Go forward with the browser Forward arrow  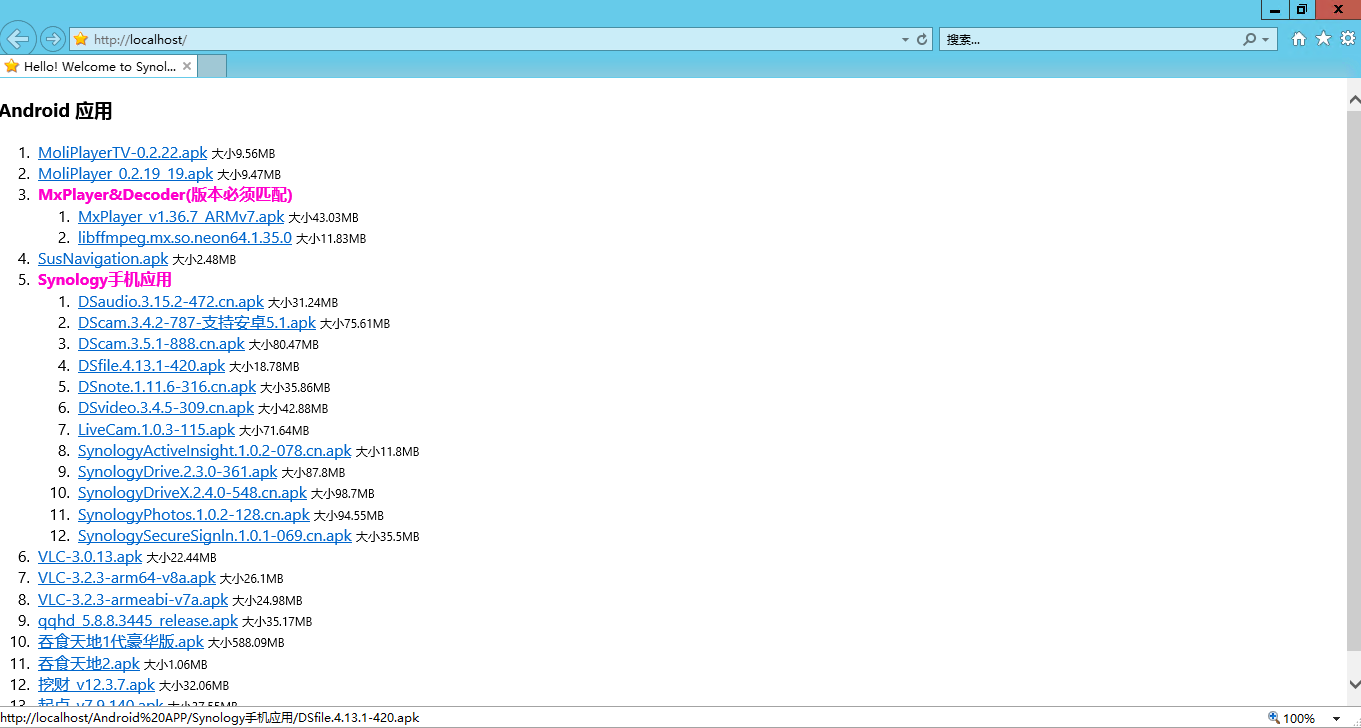pyautogui.click(x=53, y=39)
